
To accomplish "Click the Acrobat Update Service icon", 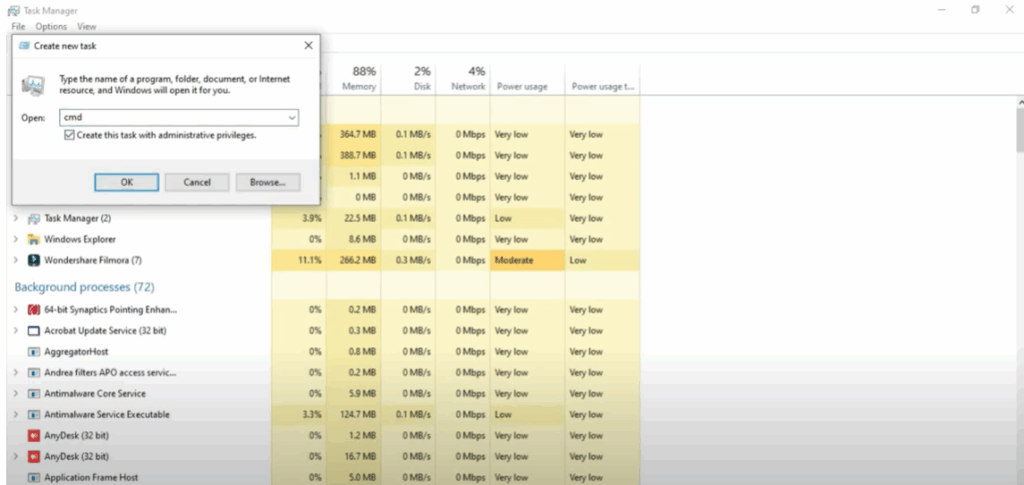I will click(x=34, y=331).
